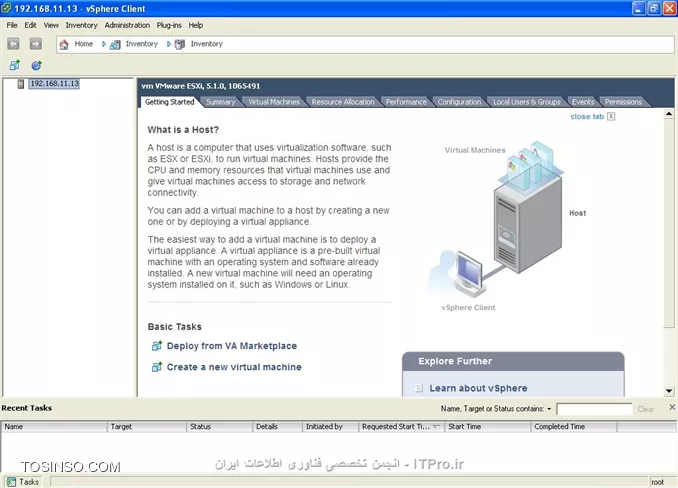The width and height of the screenshot is (678, 488).
Task: Open the Edit menu
Action: point(30,25)
